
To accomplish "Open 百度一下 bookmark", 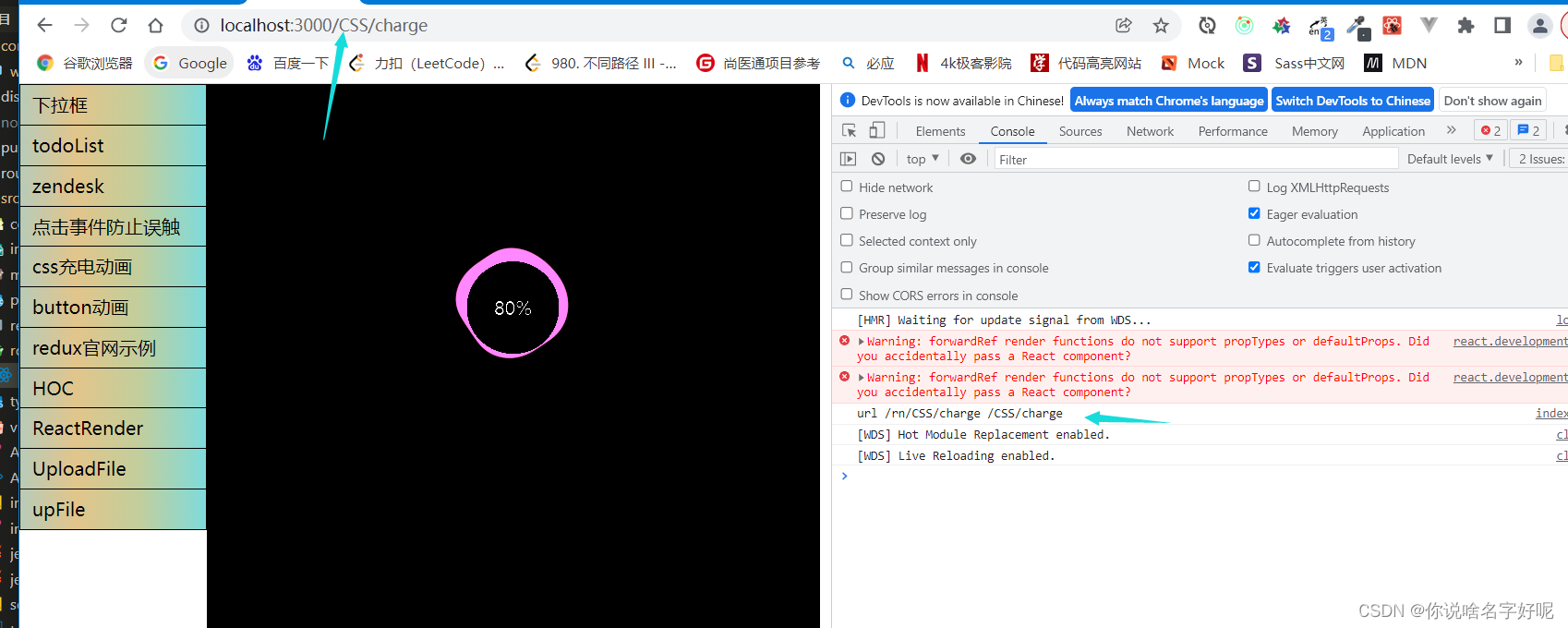I will click(287, 63).
